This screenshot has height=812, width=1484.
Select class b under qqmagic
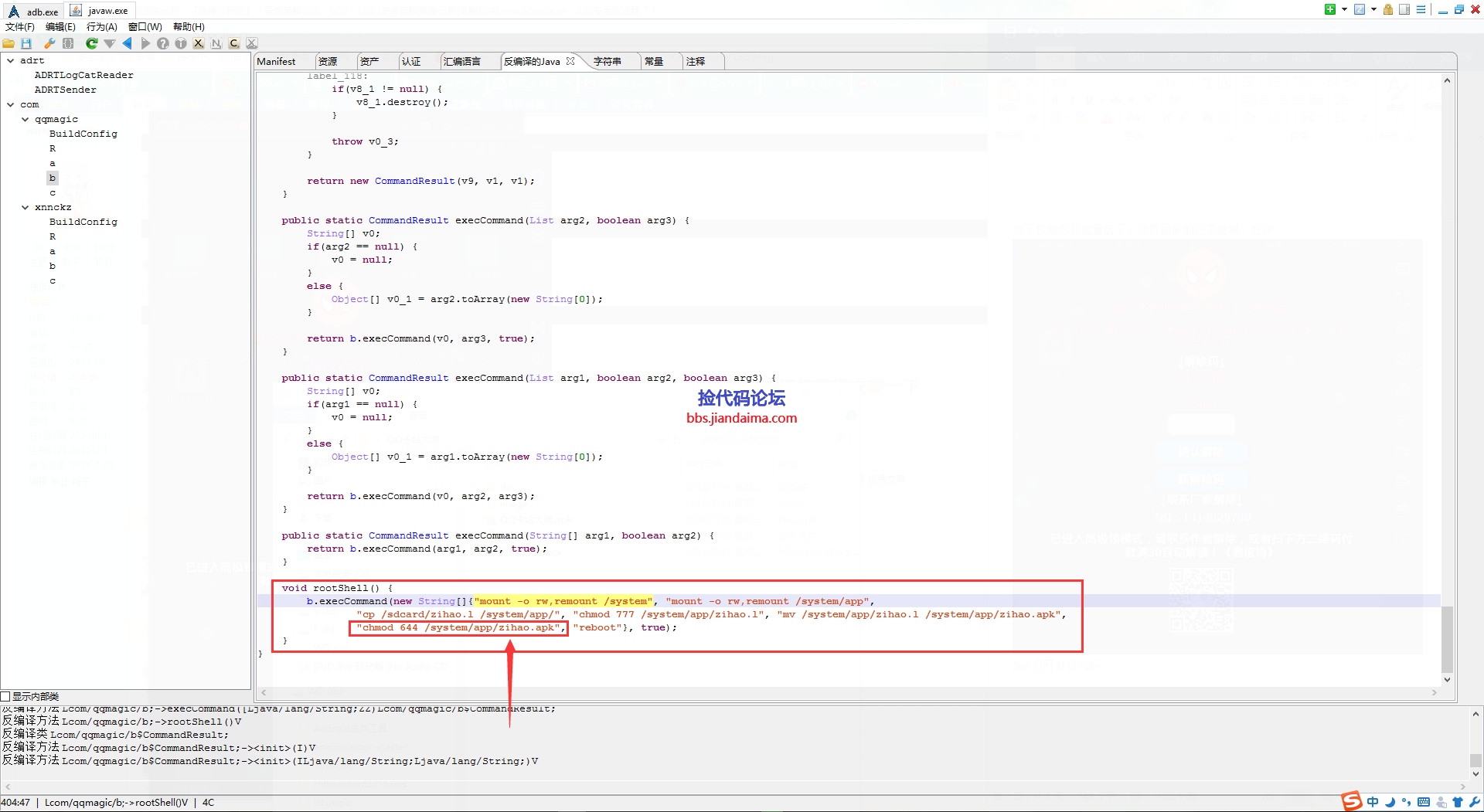[53, 178]
